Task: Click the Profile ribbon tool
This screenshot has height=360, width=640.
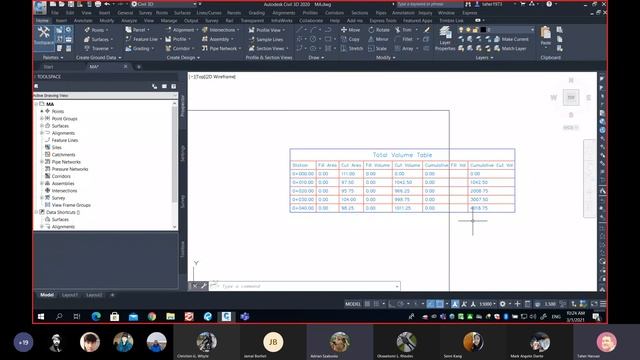Action: coord(178,39)
